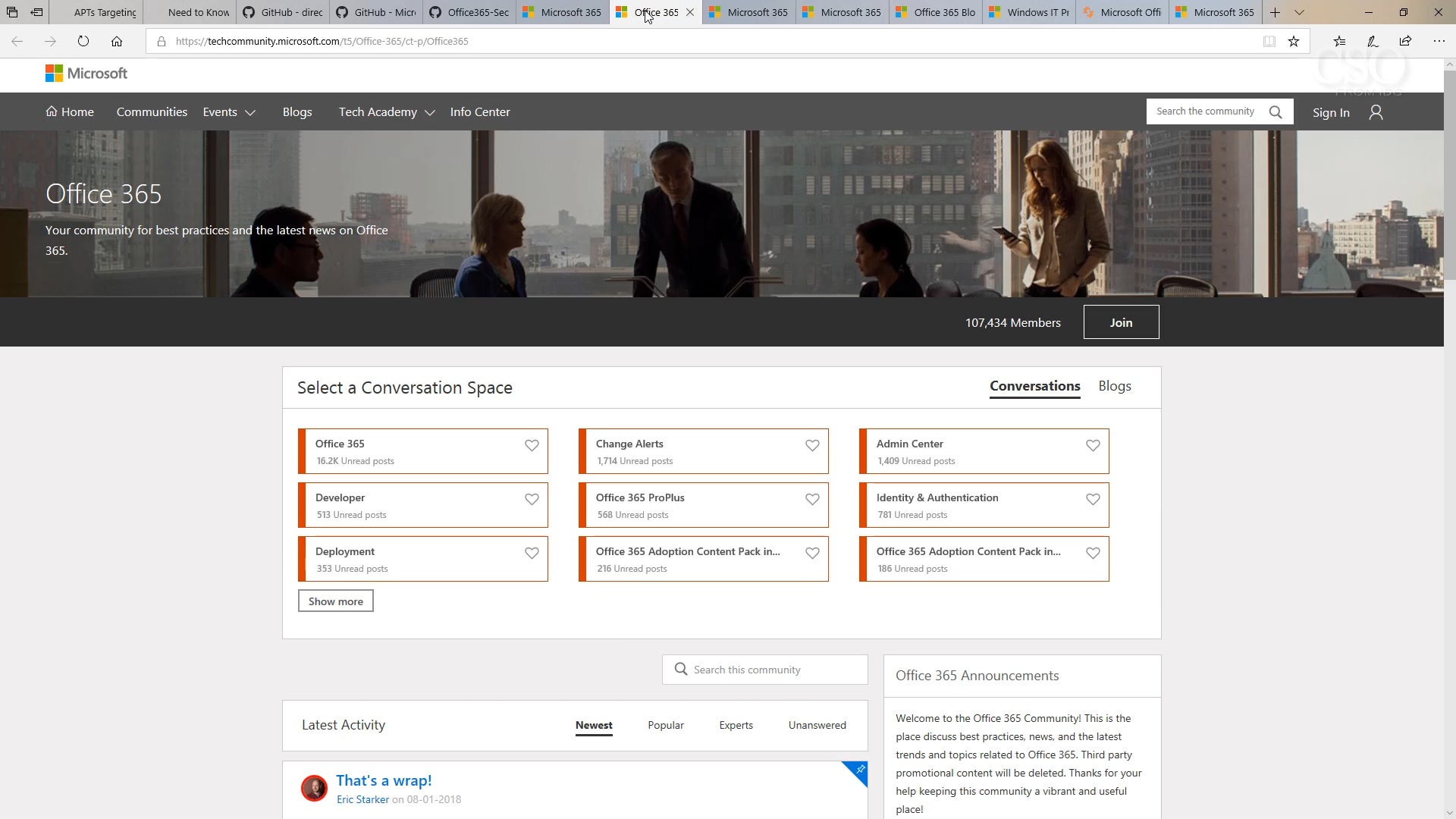This screenshot has width=1456, height=819.
Task: Click the user profile icon
Action: click(x=1376, y=112)
